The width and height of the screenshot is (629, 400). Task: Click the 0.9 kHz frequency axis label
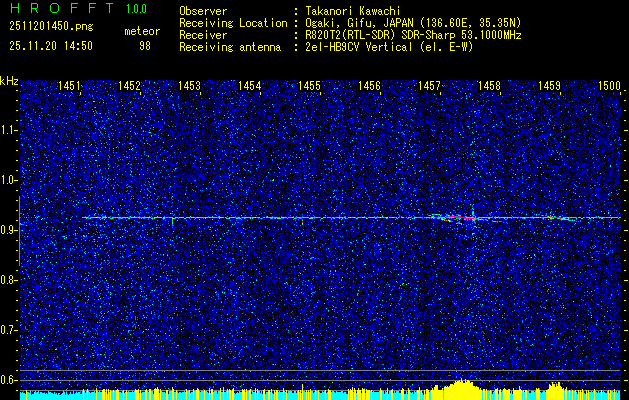click(8, 230)
